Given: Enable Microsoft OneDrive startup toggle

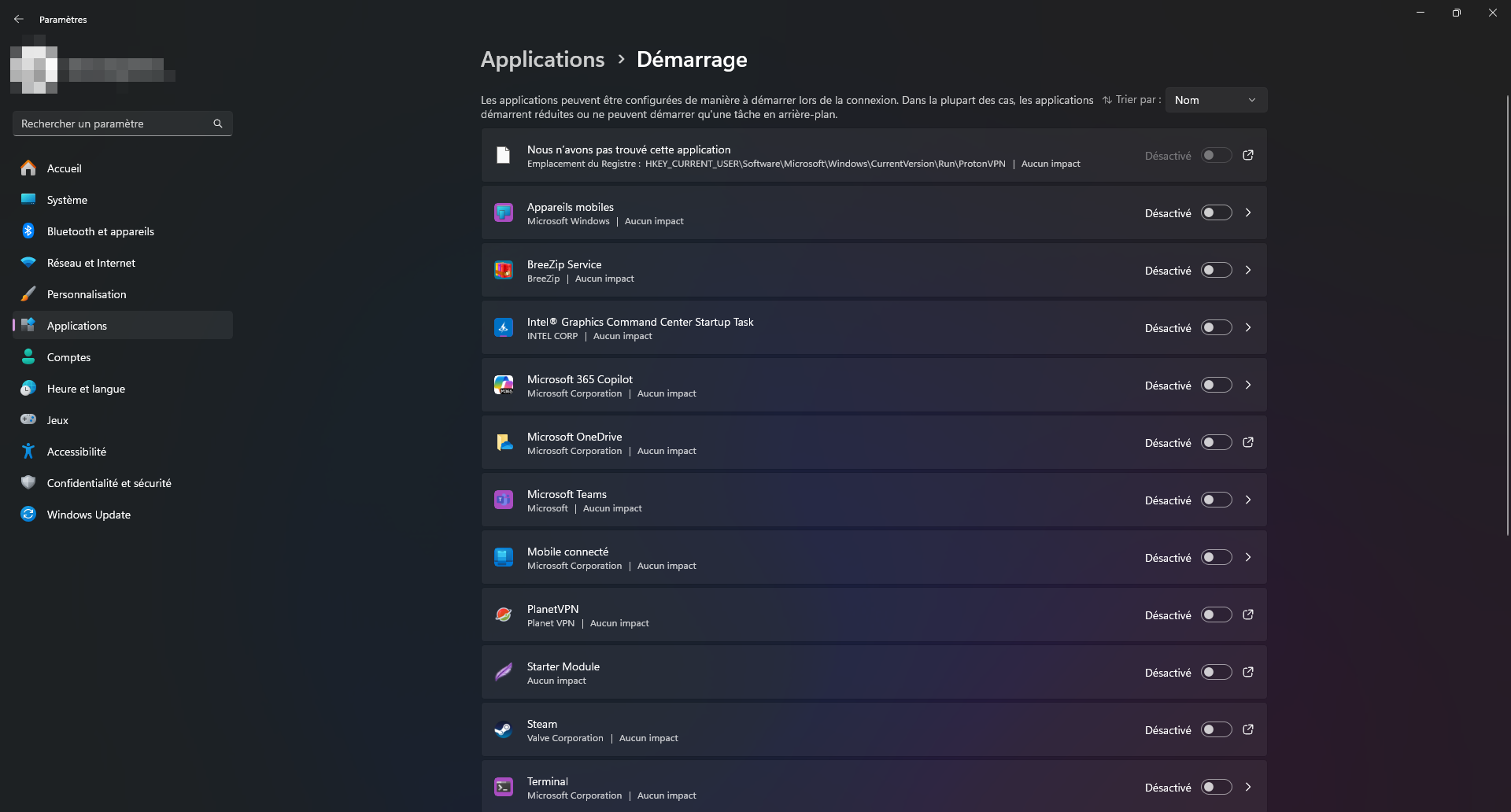Looking at the screenshot, I should tap(1216, 442).
